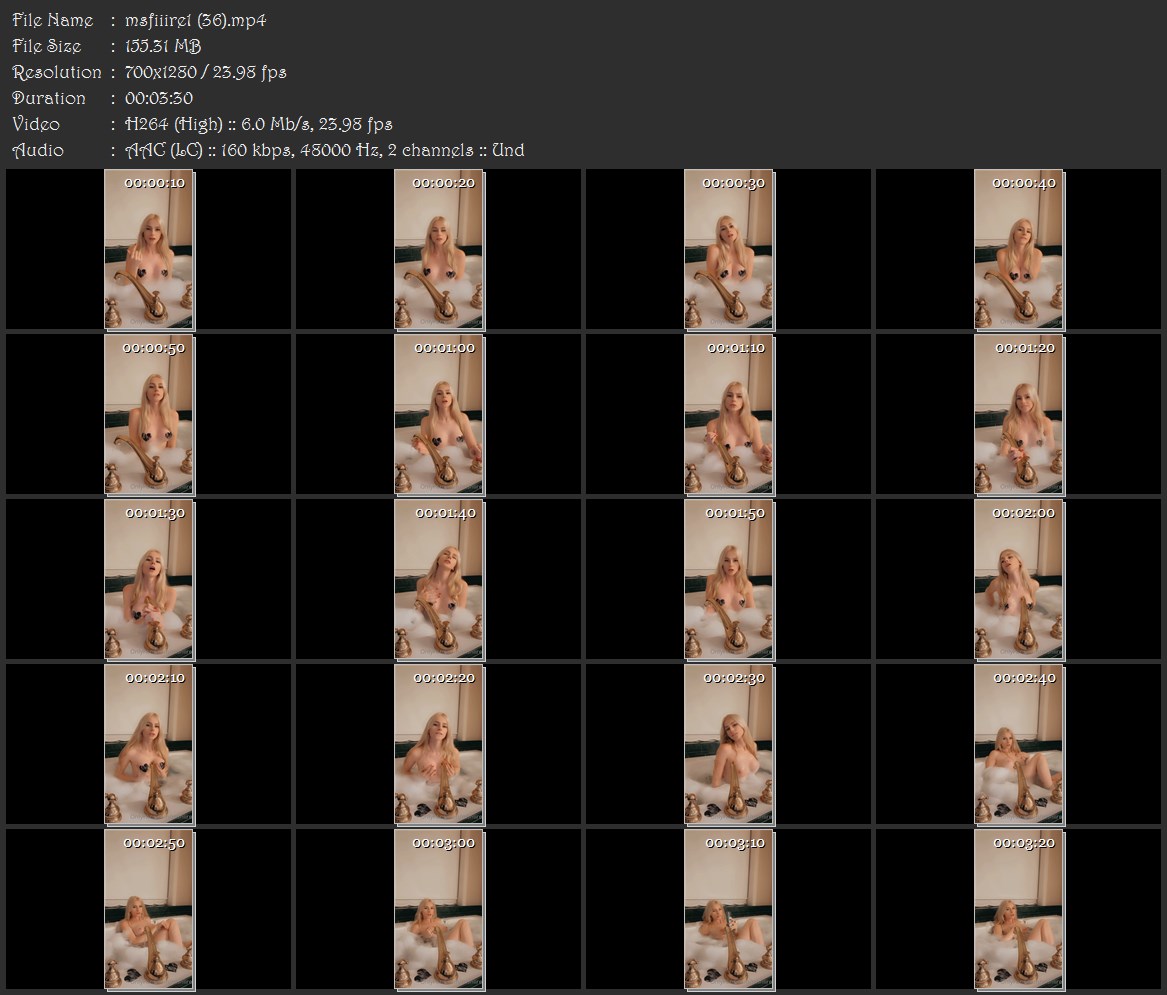Click the "Audio" label
Image resolution: width=1167 pixels, height=995 pixels.
point(38,150)
